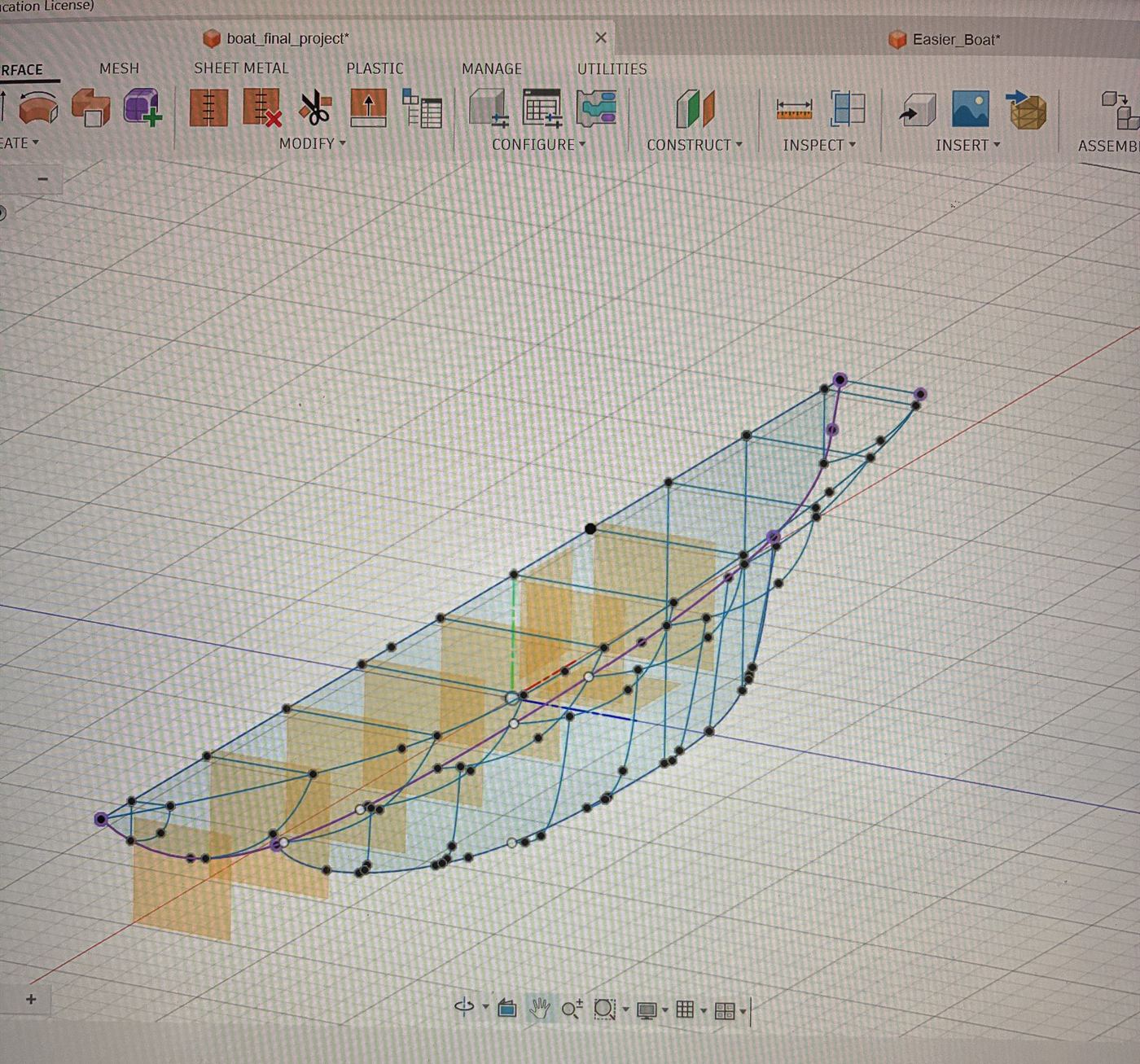The height and width of the screenshot is (1064, 1140).
Task: Select the Orbit tool in navigation bar
Action: 464,1008
